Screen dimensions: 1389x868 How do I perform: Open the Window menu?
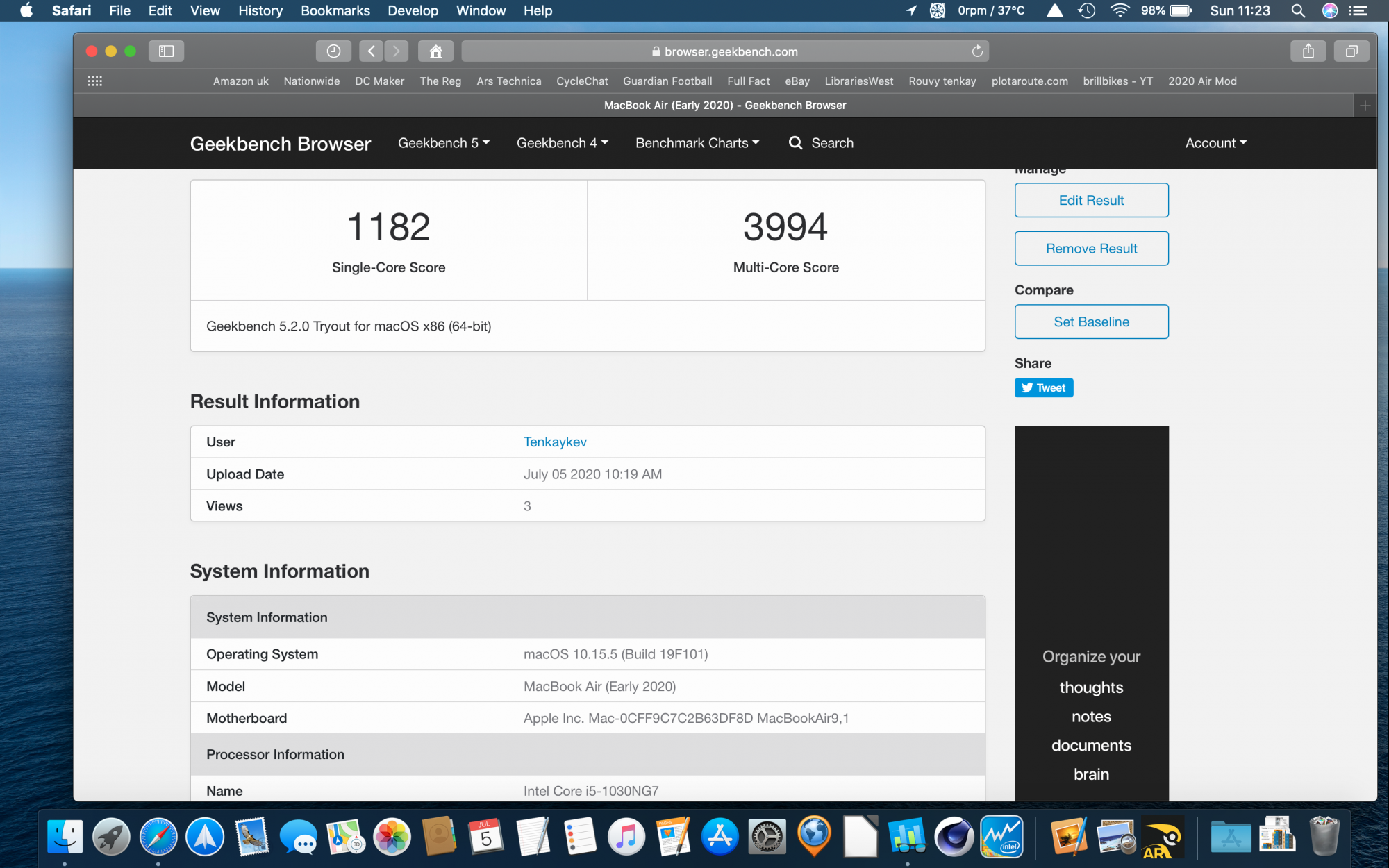pyautogui.click(x=481, y=10)
